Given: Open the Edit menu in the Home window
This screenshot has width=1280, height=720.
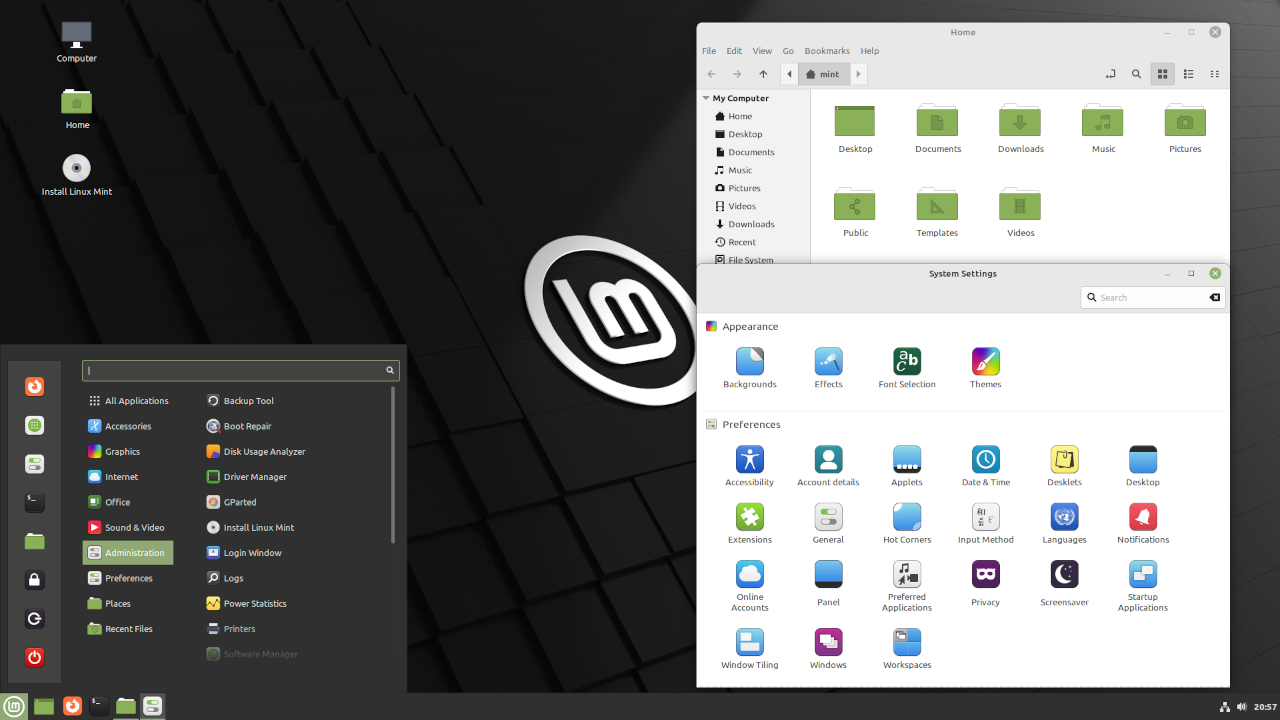Looking at the screenshot, I should [x=734, y=51].
